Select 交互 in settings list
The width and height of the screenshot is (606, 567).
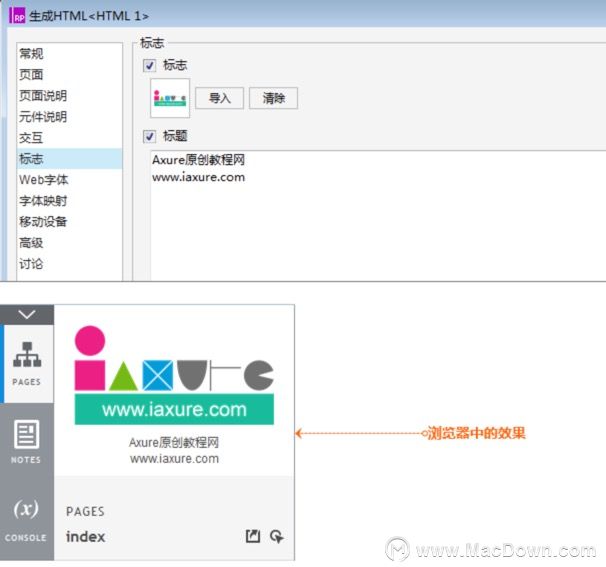70,138
